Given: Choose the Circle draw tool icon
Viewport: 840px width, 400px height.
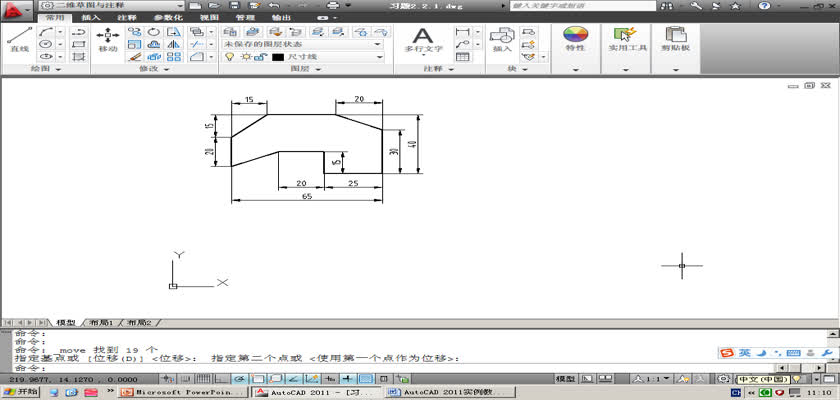Looking at the screenshot, I should pyautogui.click(x=46, y=44).
